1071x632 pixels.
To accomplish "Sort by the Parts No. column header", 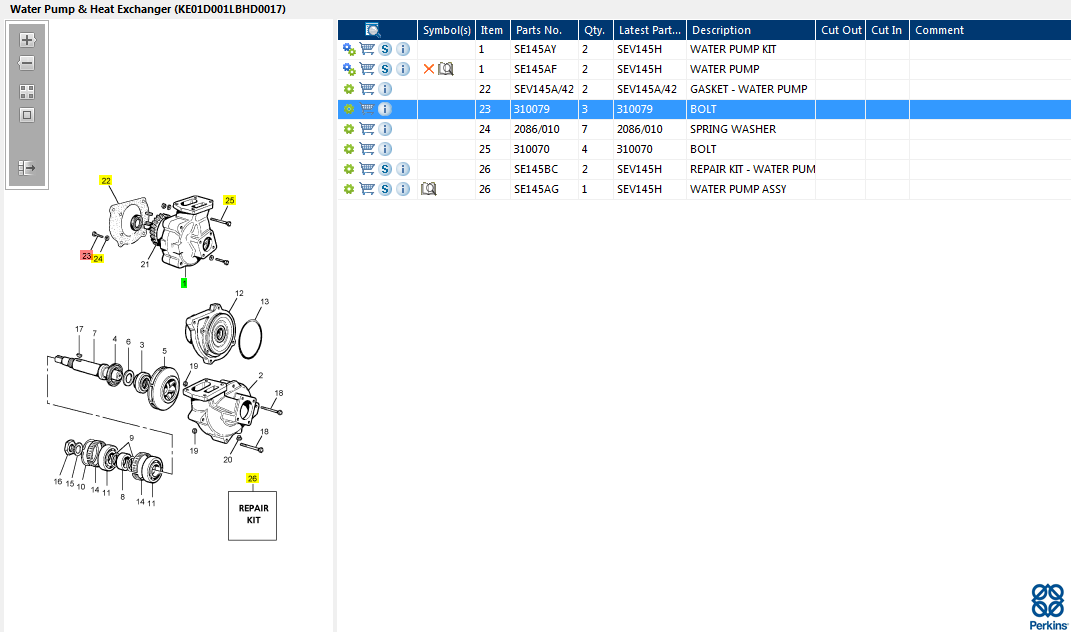I will click(544, 30).
